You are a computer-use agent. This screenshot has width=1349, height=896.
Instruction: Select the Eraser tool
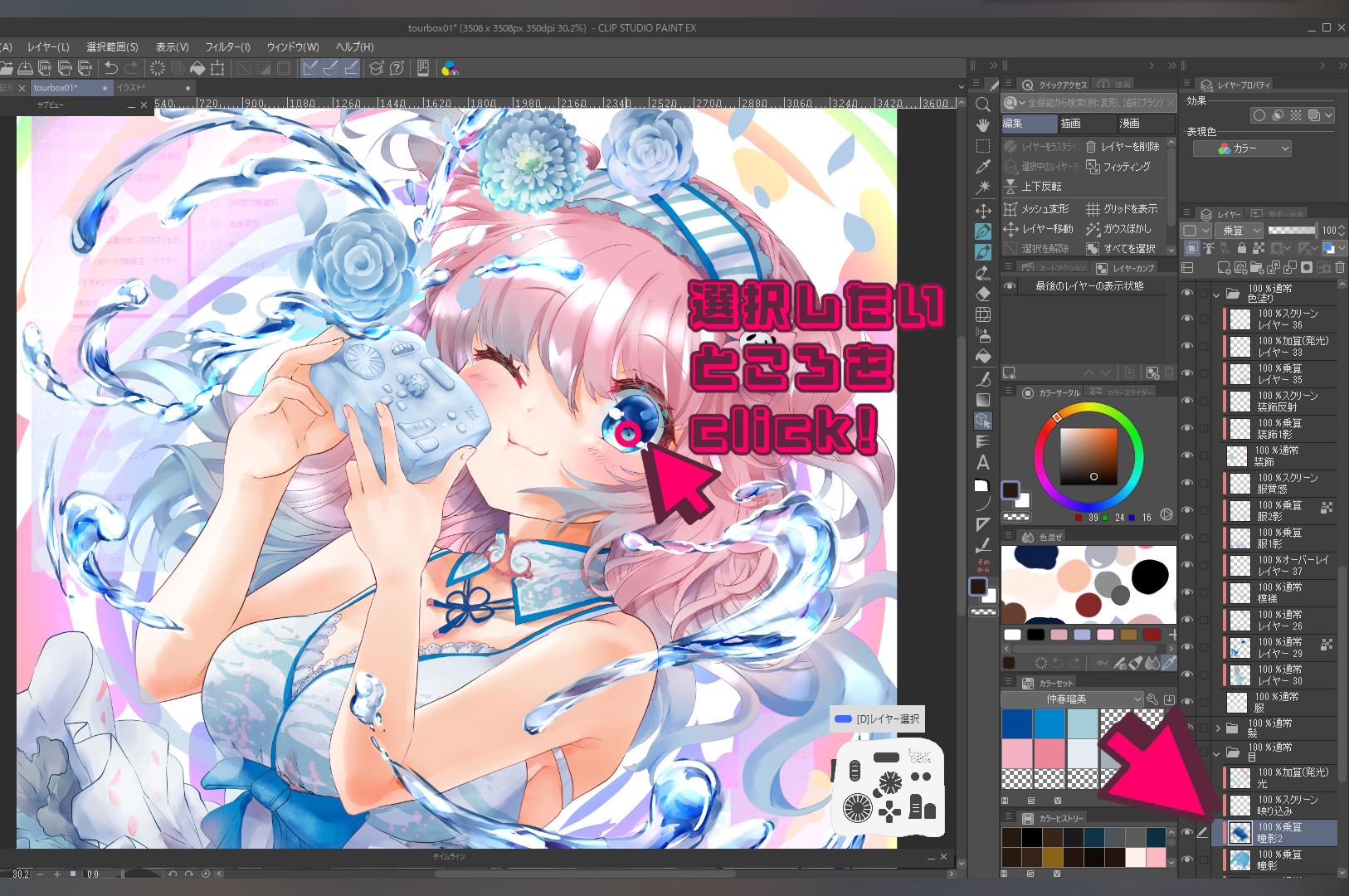(x=983, y=294)
